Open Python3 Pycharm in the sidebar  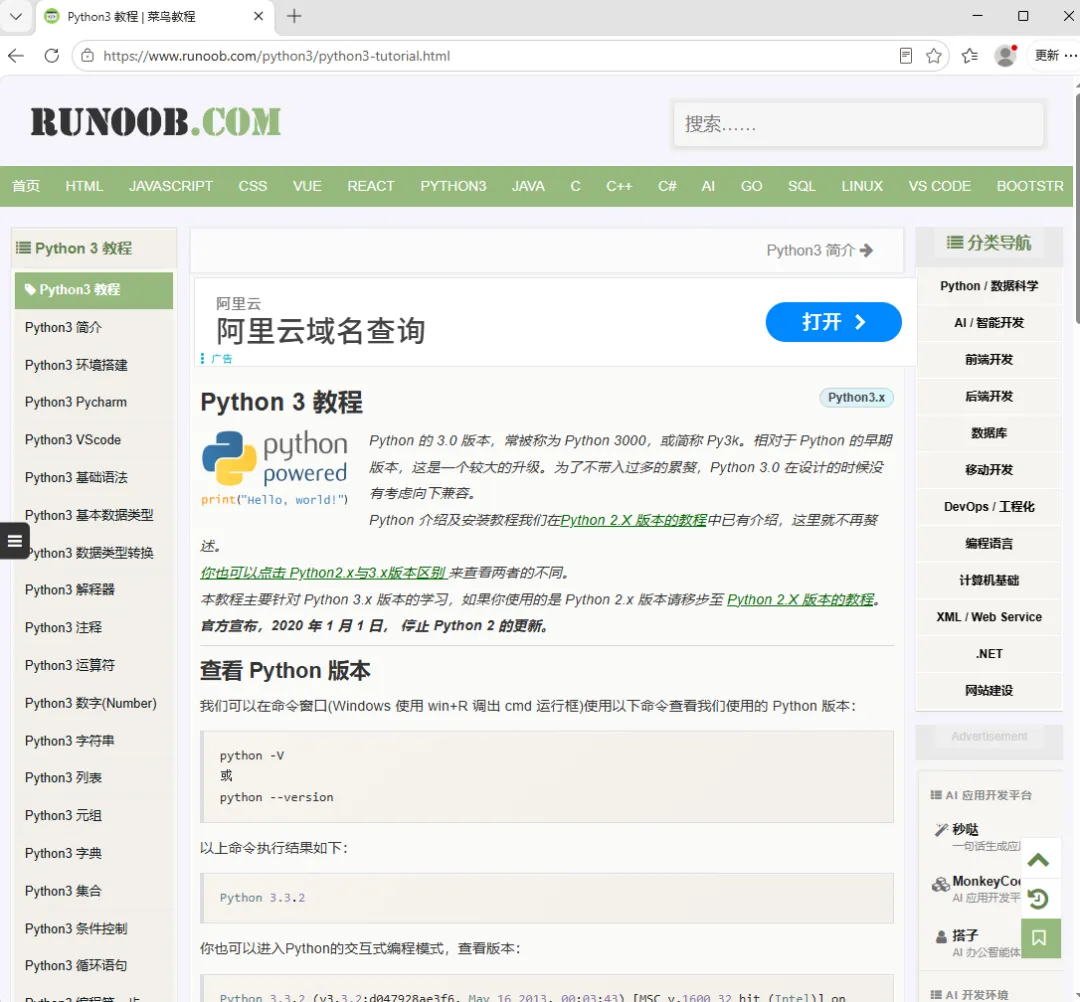pyautogui.click(x=76, y=402)
